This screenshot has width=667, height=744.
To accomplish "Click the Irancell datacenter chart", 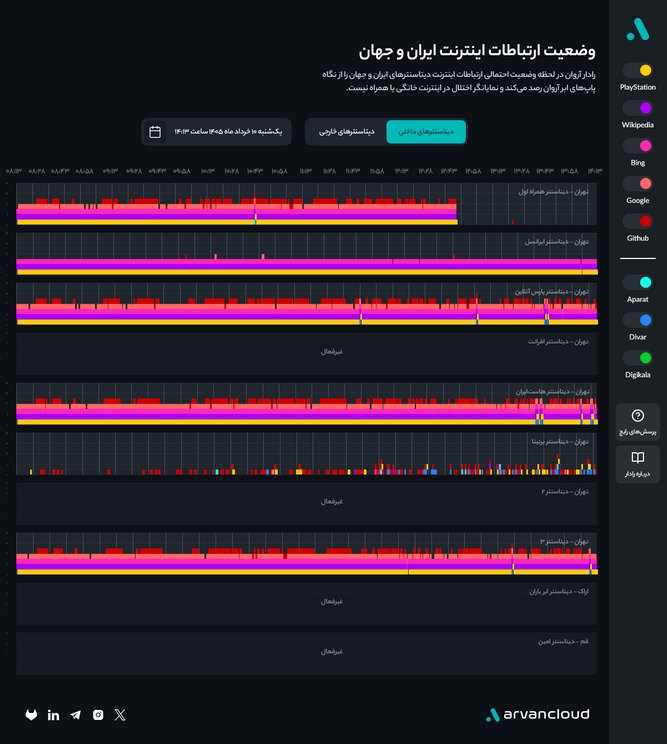I will pyautogui.click(x=306, y=254).
